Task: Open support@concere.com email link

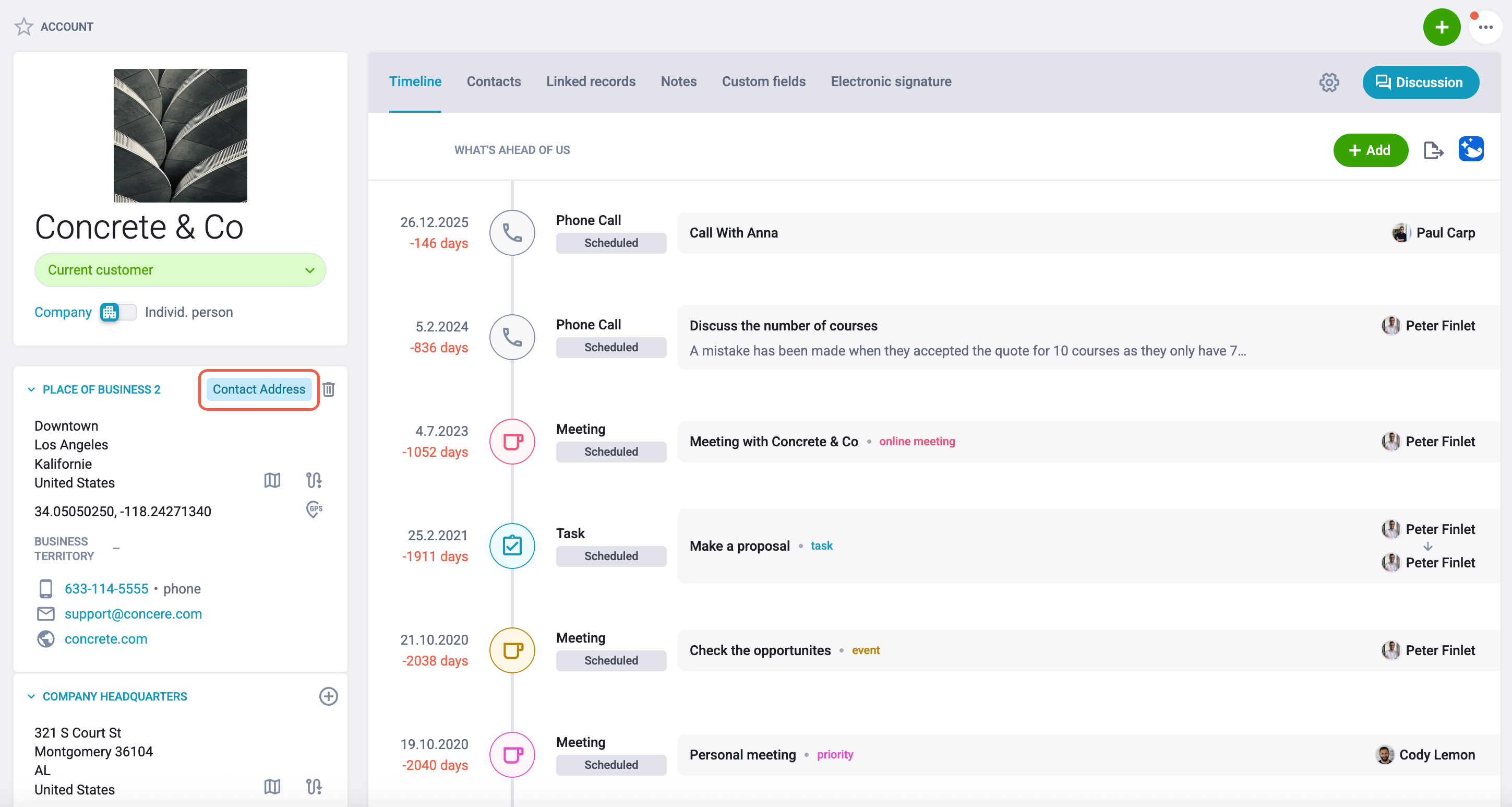Action: tap(133, 614)
